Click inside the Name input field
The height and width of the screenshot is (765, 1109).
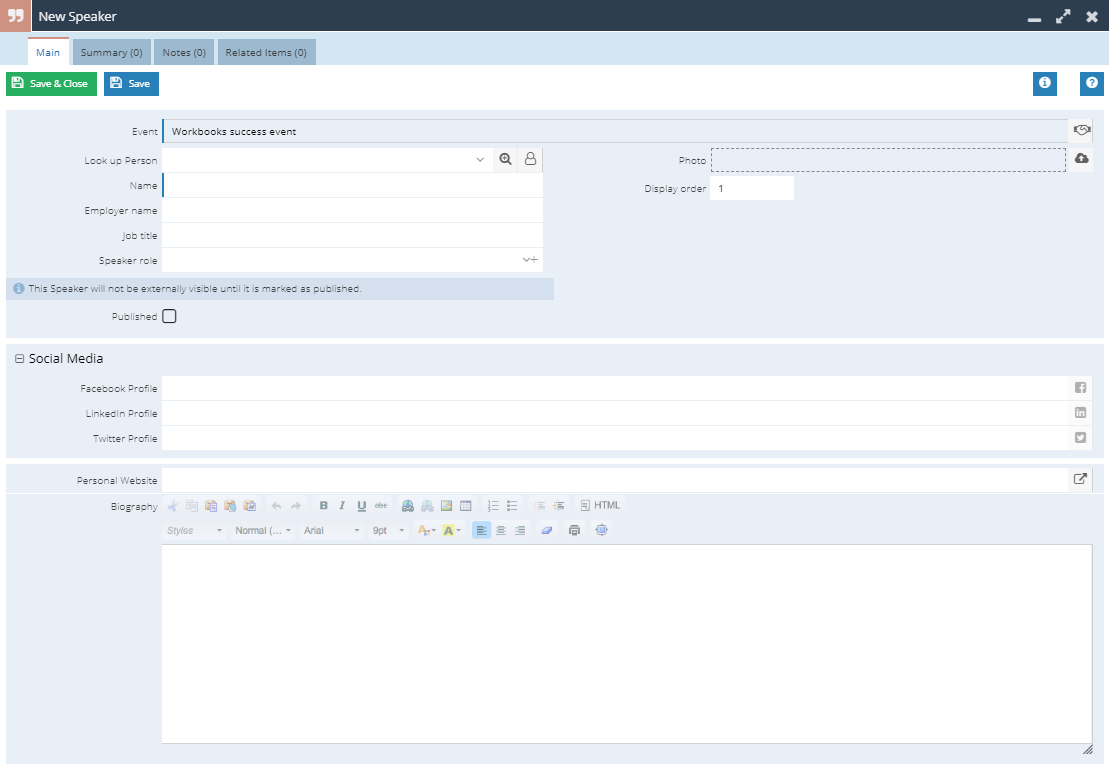350,185
